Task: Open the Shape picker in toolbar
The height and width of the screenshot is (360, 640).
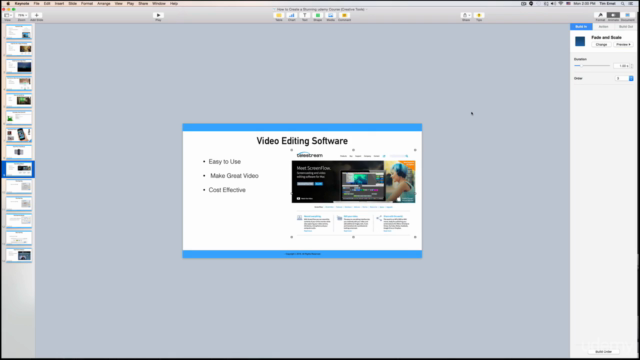Action: (x=318, y=15)
